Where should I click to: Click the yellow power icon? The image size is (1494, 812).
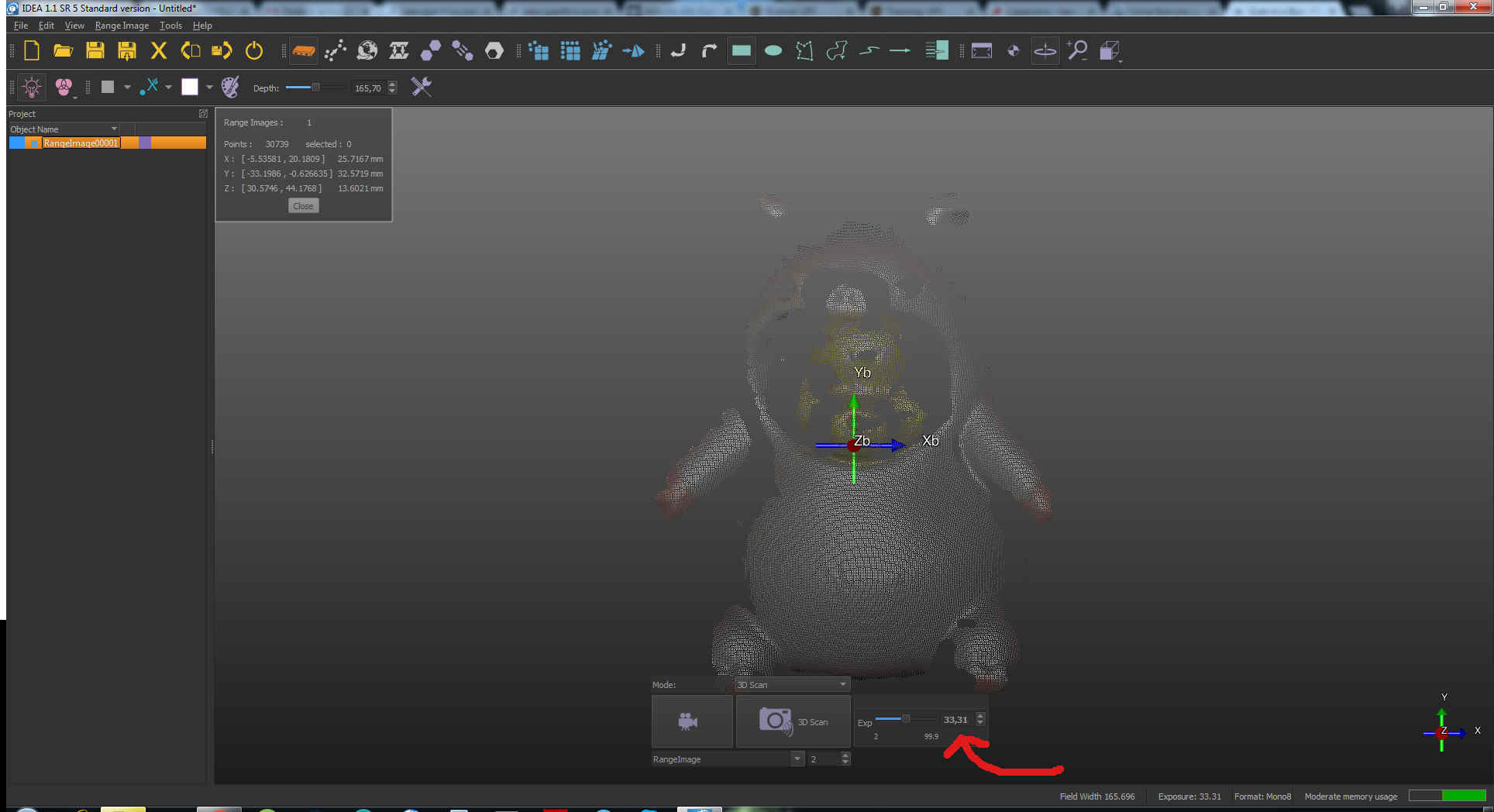(x=253, y=51)
